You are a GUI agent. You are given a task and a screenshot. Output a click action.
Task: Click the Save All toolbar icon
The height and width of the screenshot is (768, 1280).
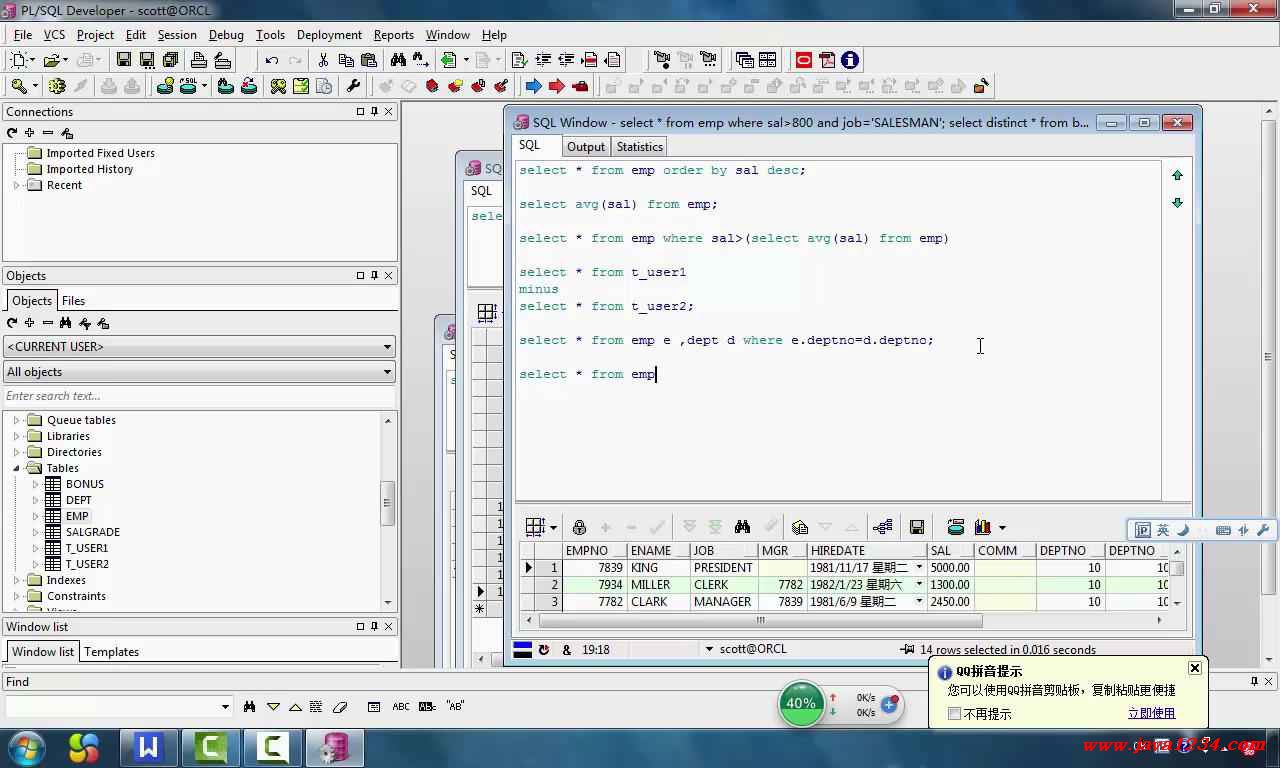click(x=170, y=60)
